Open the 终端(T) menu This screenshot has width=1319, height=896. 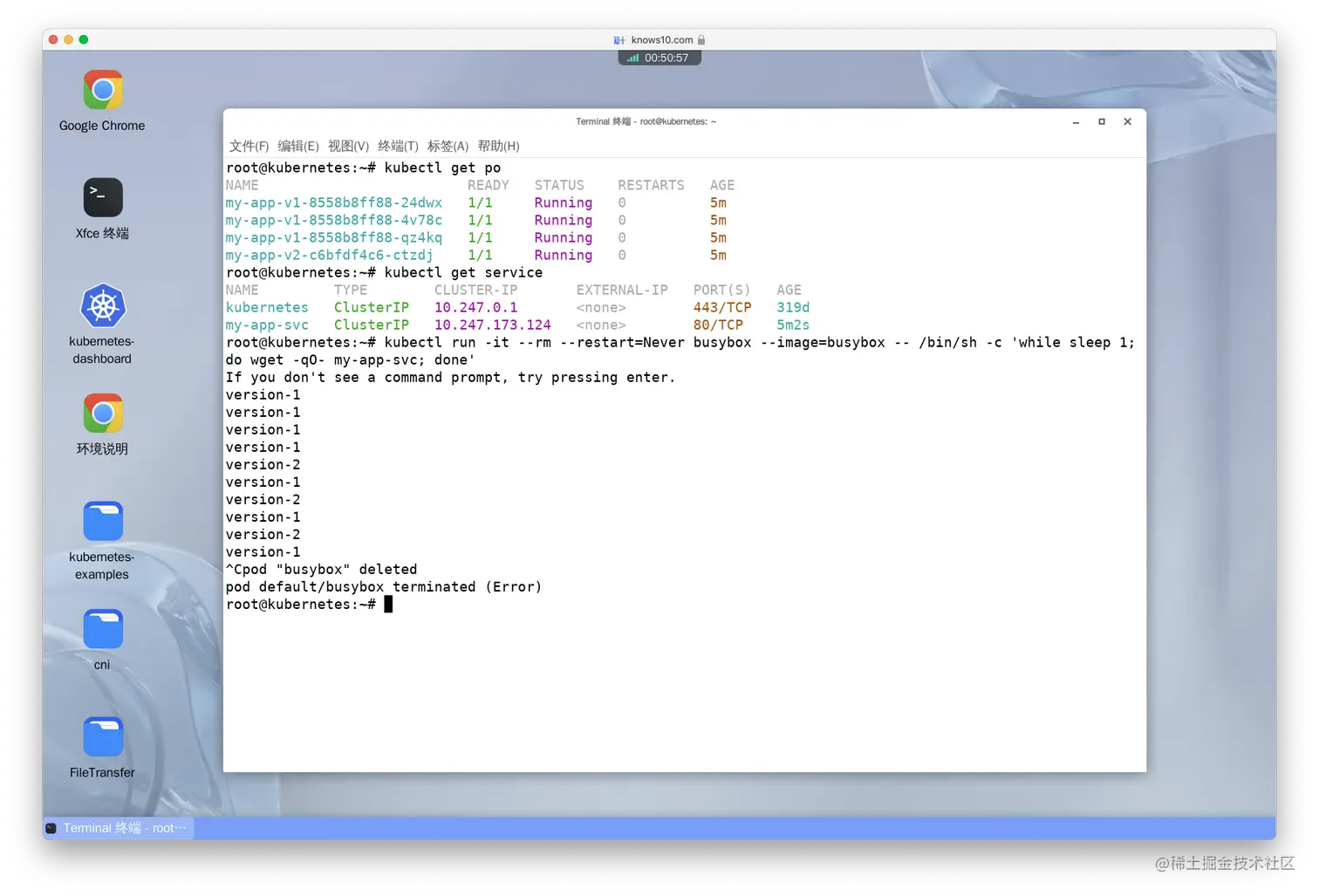399,146
